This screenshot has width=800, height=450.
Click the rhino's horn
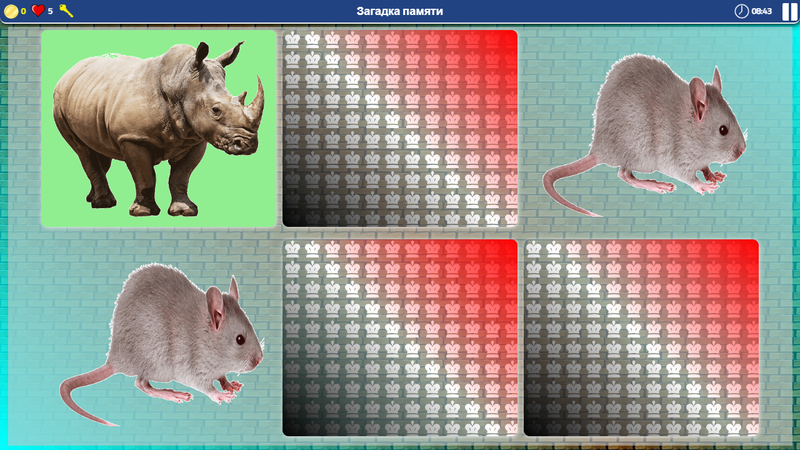pos(256,95)
